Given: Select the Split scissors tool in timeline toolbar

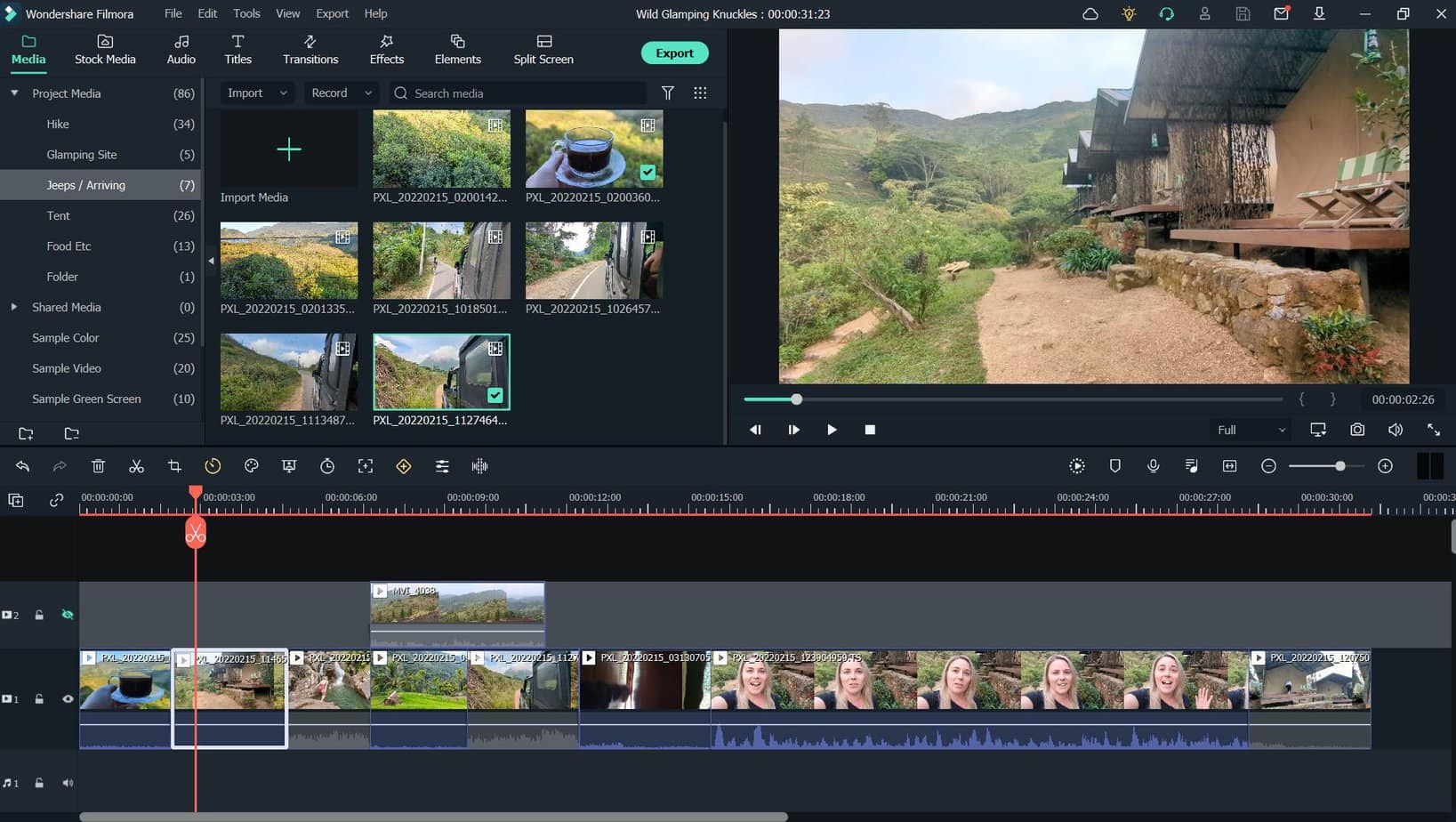Looking at the screenshot, I should pyautogui.click(x=136, y=465).
